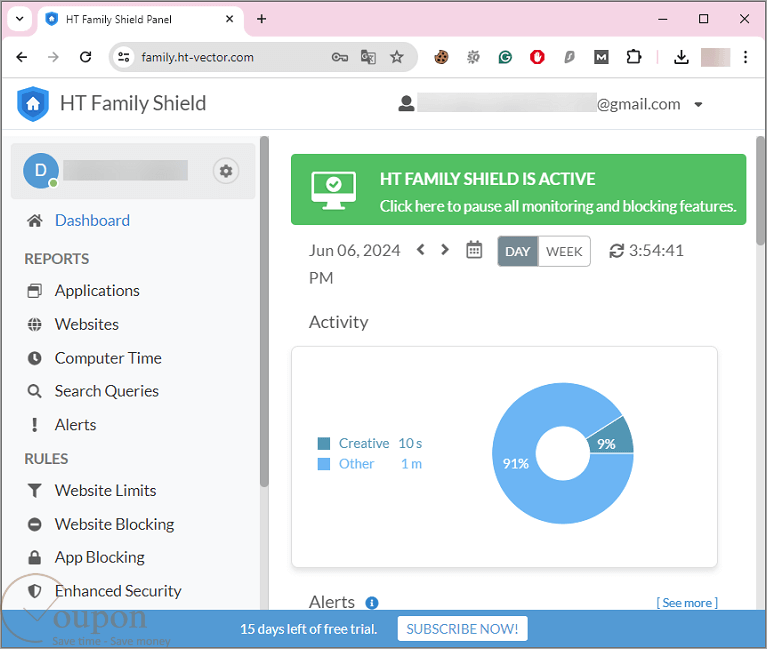Click the browser profile avatar
767x649 pixels.
(715, 57)
